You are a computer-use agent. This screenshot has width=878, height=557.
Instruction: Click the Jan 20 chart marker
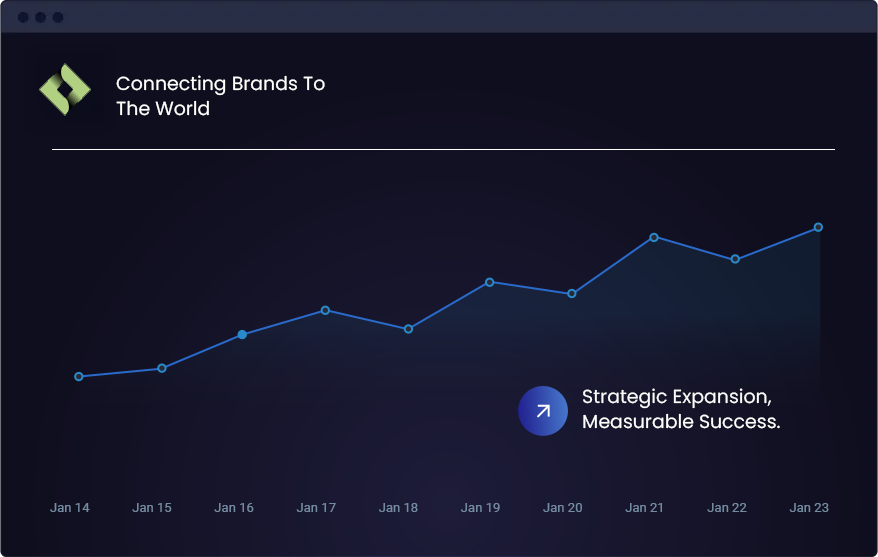[572, 294]
